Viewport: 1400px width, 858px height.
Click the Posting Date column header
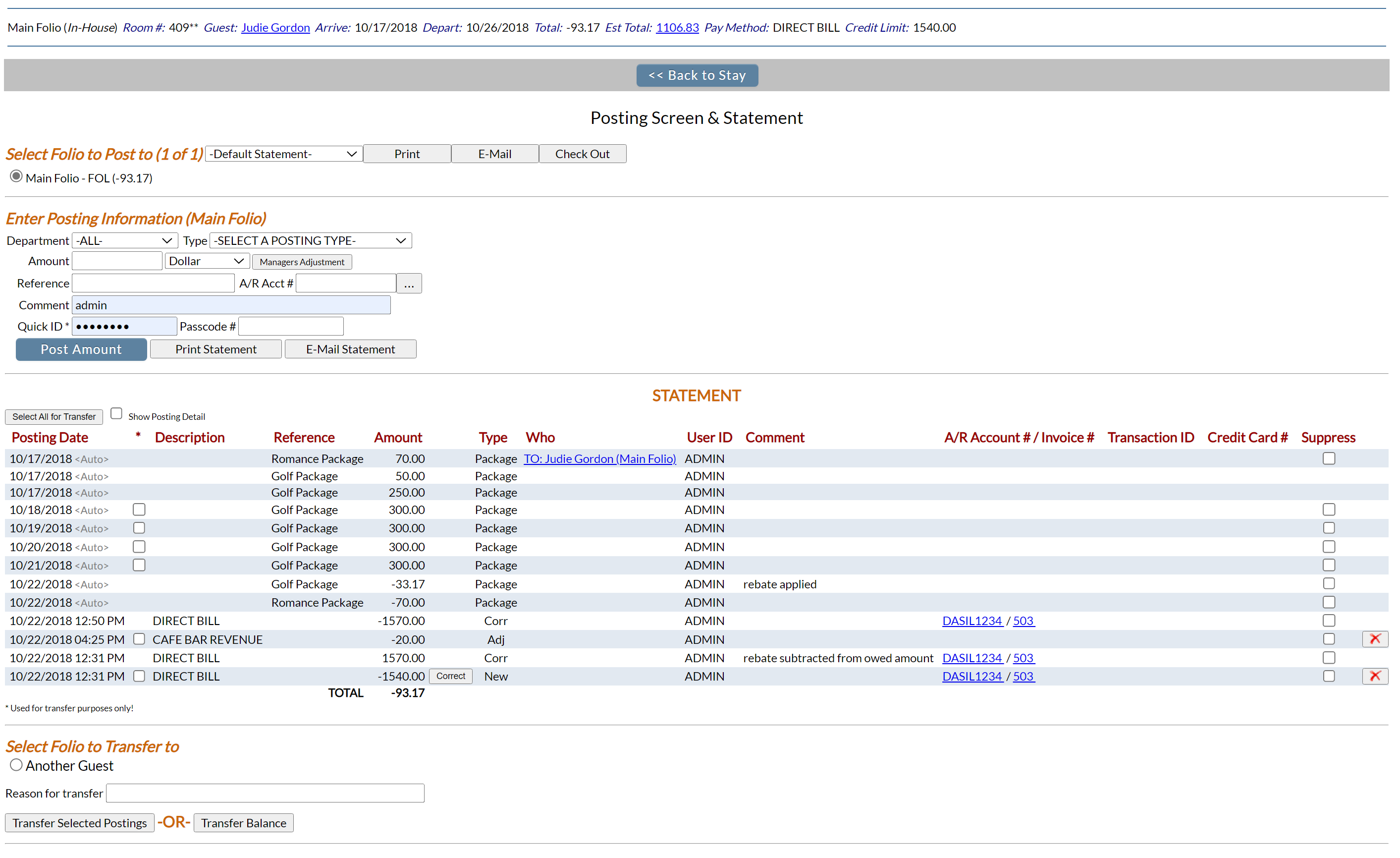tap(50, 437)
